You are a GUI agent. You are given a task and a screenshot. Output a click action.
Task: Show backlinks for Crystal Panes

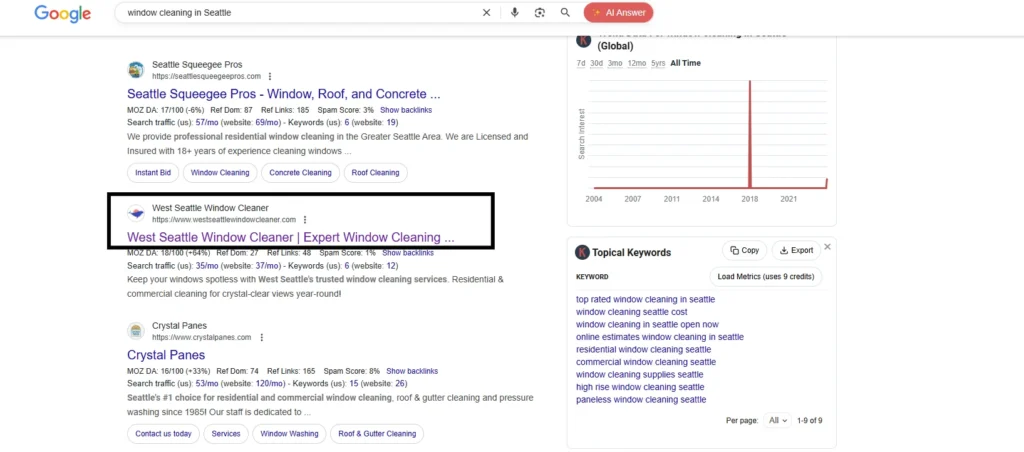[x=412, y=371]
